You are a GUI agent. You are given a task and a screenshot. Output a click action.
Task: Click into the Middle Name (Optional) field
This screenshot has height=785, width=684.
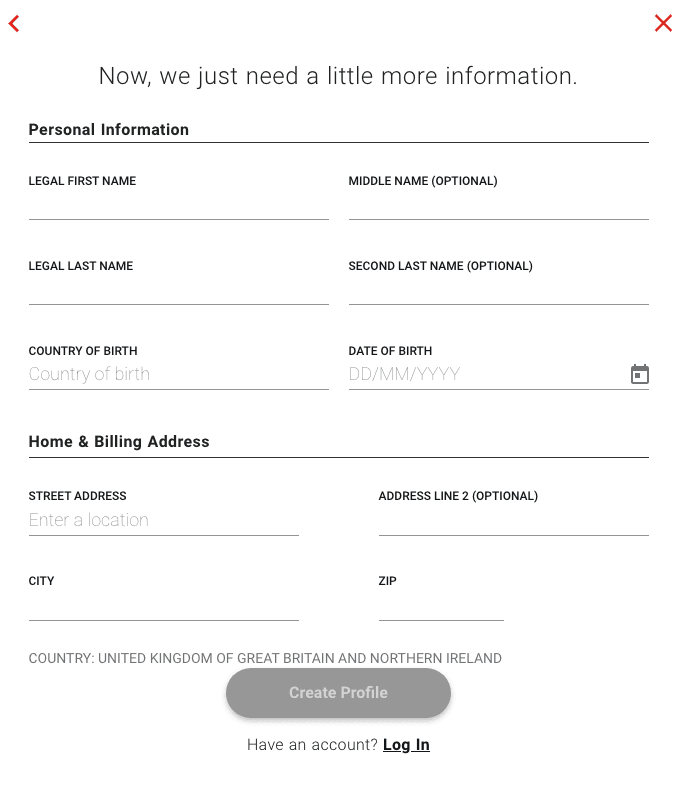pos(498,206)
